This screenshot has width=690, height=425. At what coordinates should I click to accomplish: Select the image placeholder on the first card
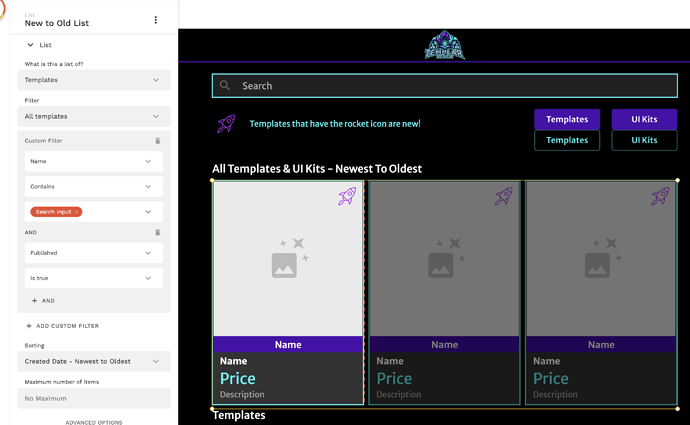pos(288,259)
